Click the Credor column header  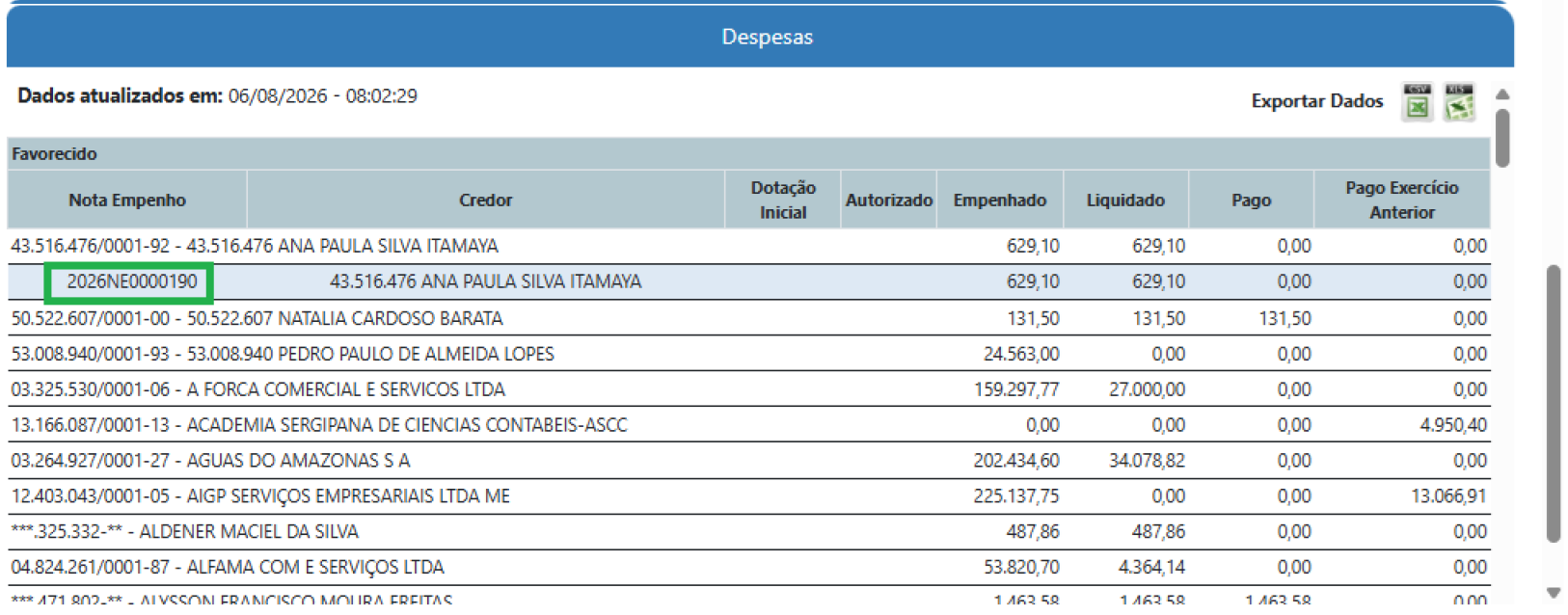485,200
